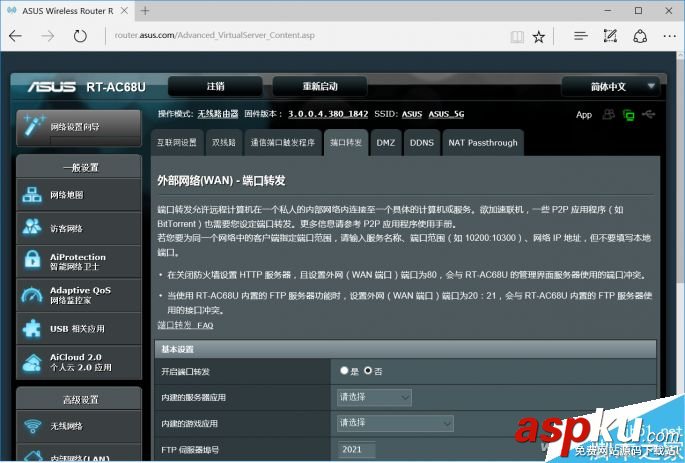Click the browser address bar URL
685x463 pixels.
pyautogui.click(x=214, y=35)
